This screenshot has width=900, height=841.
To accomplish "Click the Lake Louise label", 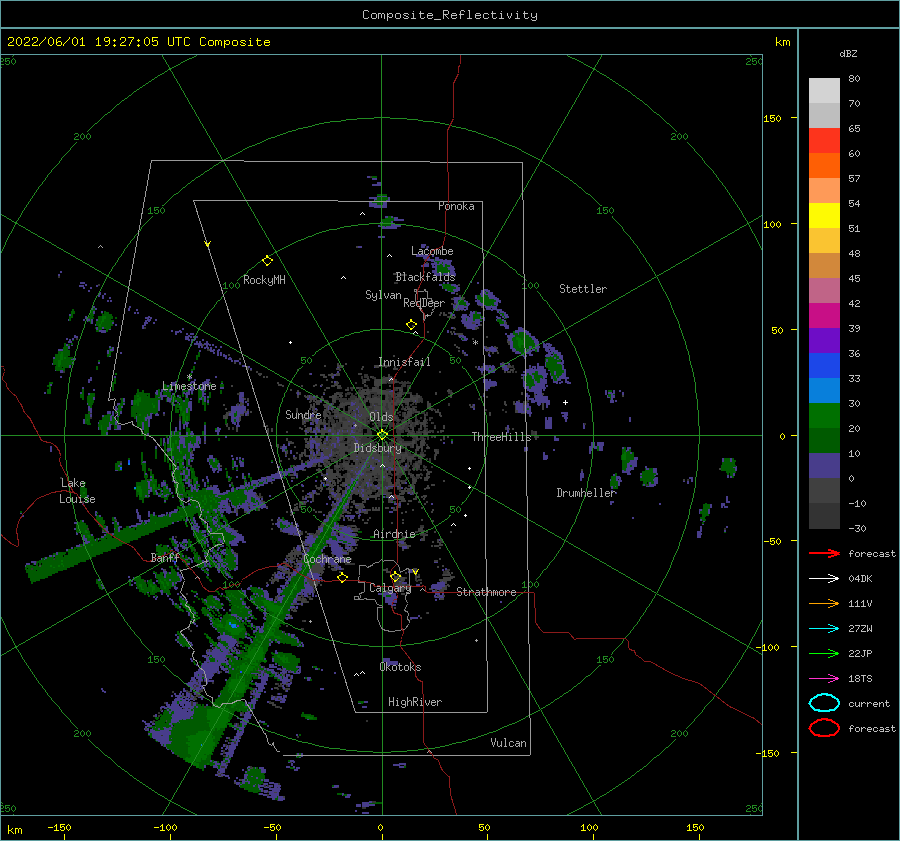I will [77, 491].
